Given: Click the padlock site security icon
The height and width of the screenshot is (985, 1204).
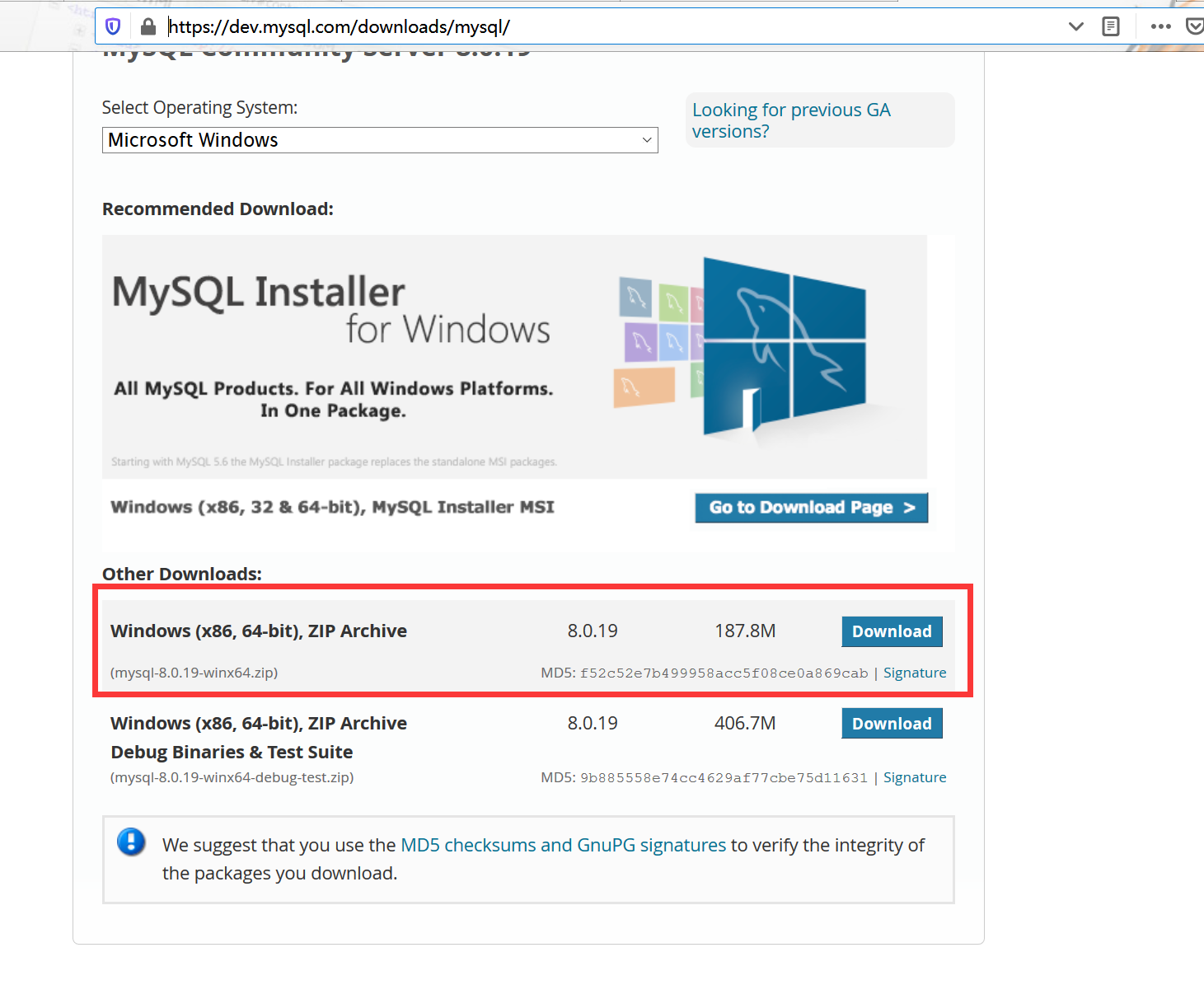Looking at the screenshot, I should [148, 26].
